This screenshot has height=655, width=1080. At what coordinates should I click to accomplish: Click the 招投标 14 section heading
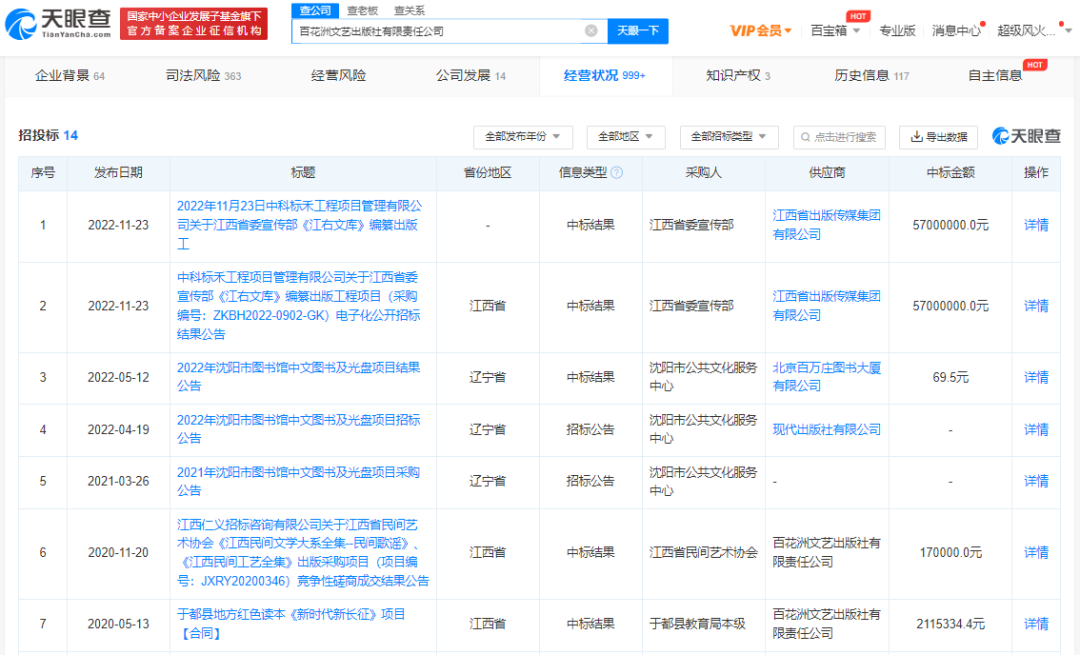[x=48, y=136]
